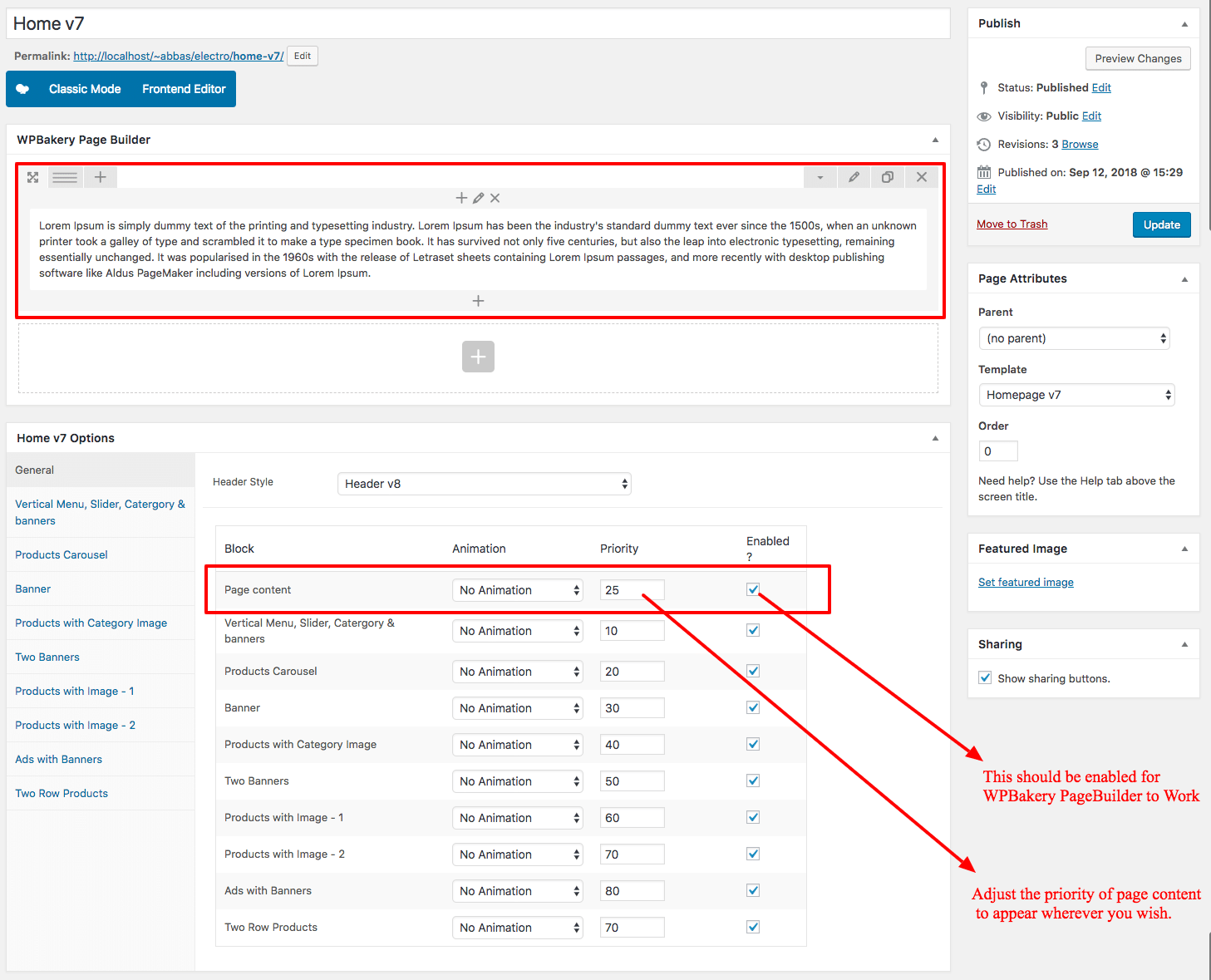Uncheck Products with Image - 1 checkbox

tap(753, 817)
